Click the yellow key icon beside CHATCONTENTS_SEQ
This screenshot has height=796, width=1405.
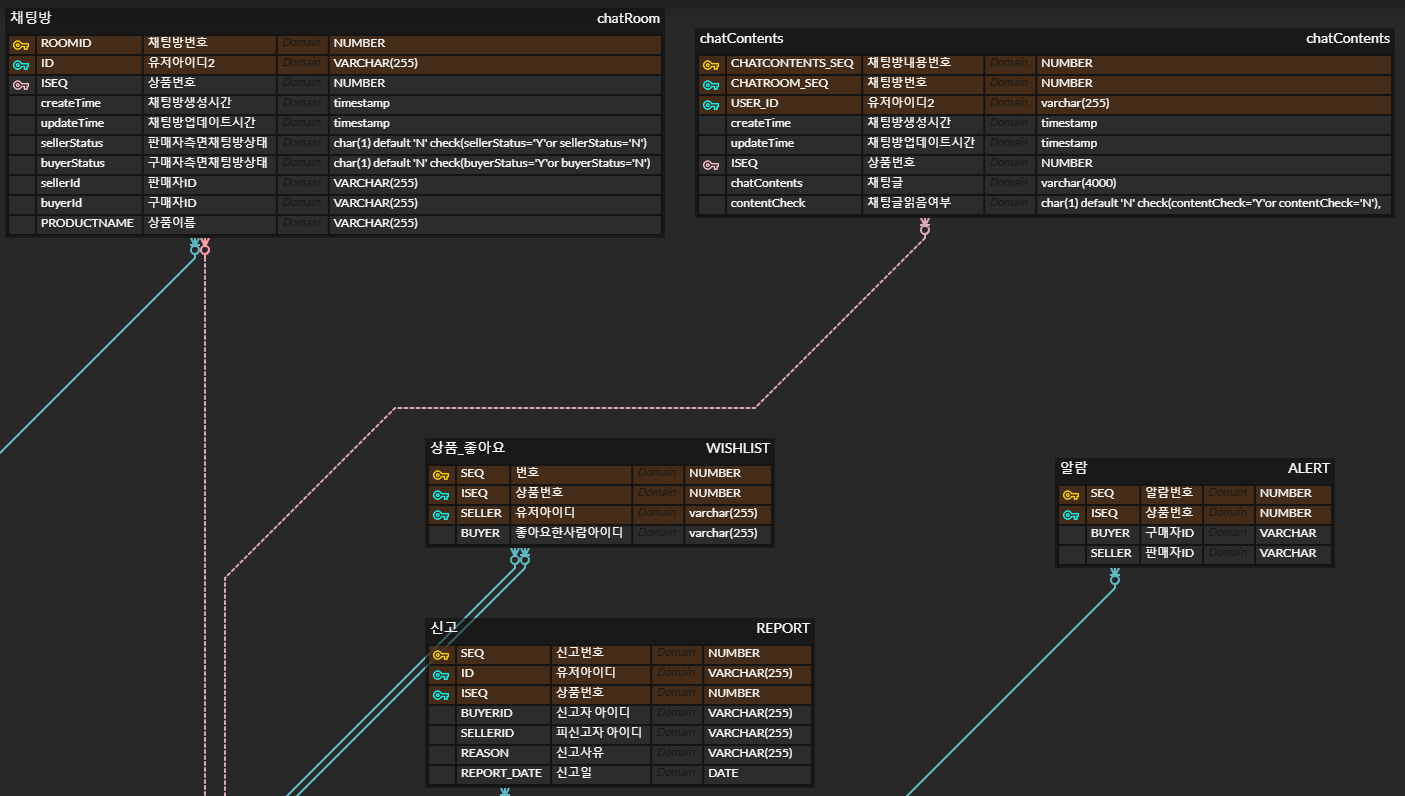click(711, 64)
